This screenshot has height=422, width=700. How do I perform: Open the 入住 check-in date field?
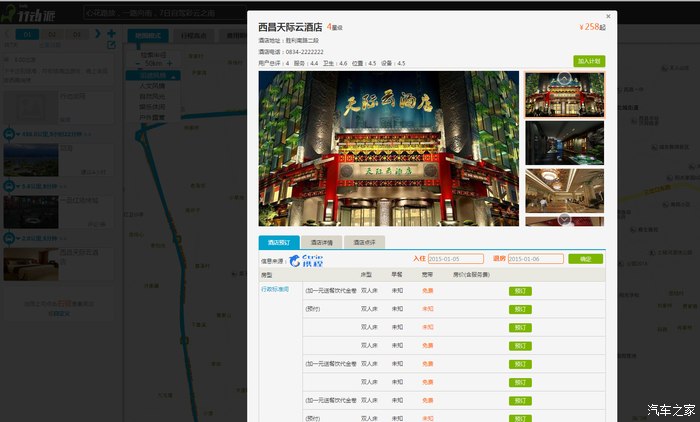coord(455,259)
